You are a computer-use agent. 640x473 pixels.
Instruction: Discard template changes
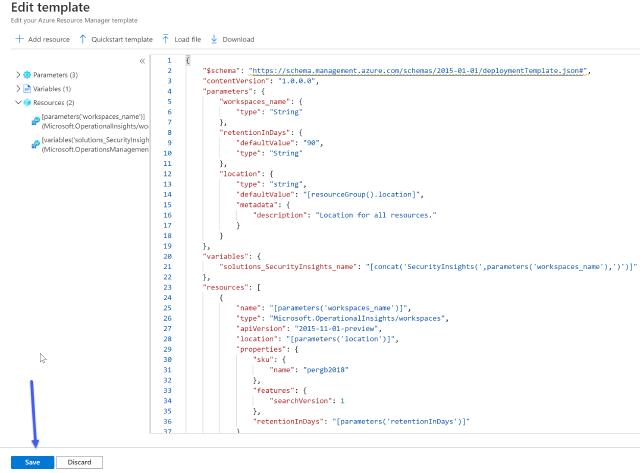point(78,463)
